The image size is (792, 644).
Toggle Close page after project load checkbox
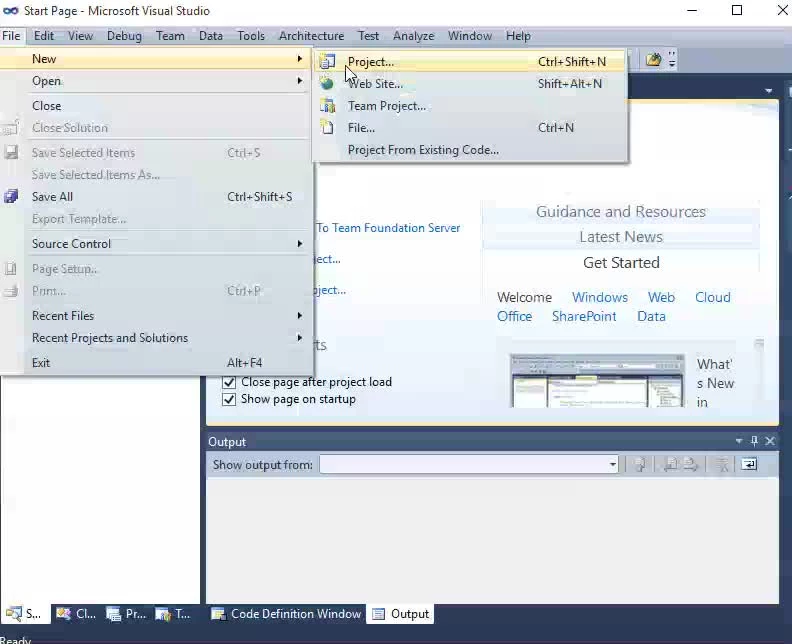click(x=229, y=382)
